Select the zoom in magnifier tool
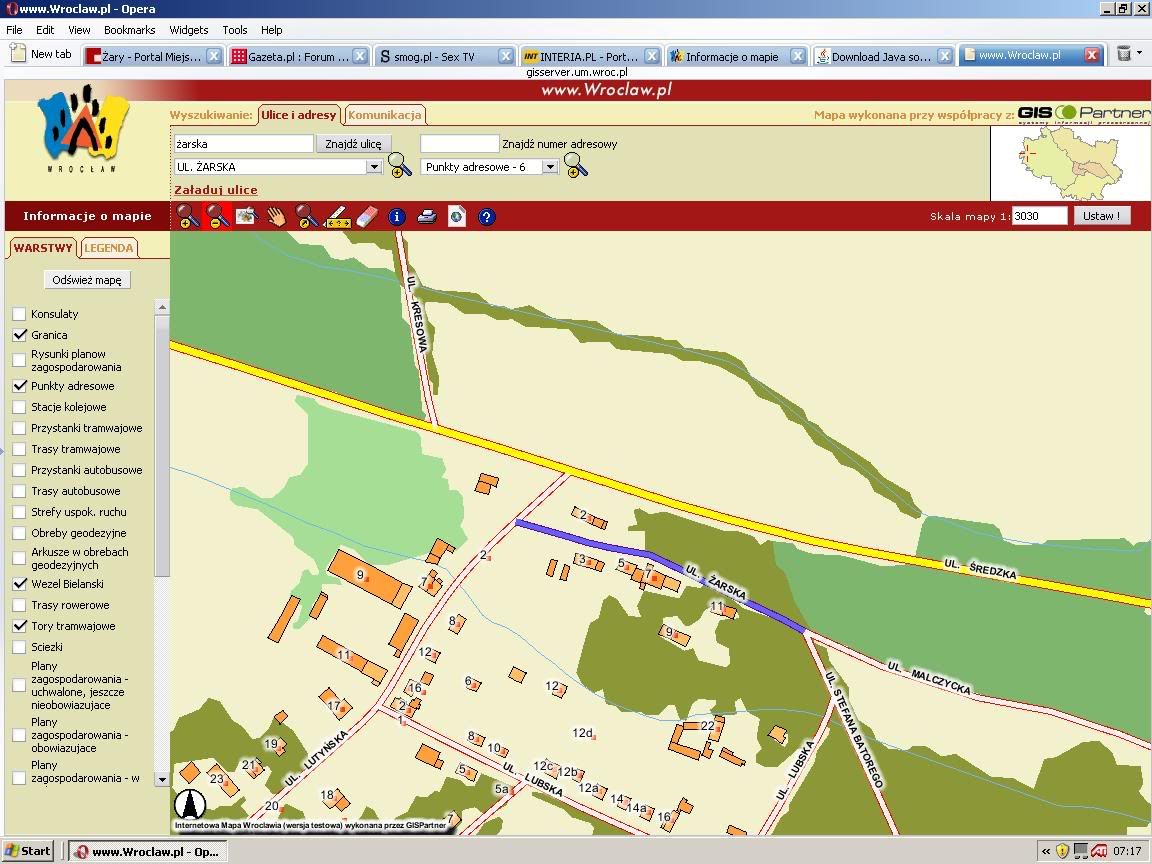Image resolution: width=1152 pixels, height=864 pixels. click(x=188, y=215)
